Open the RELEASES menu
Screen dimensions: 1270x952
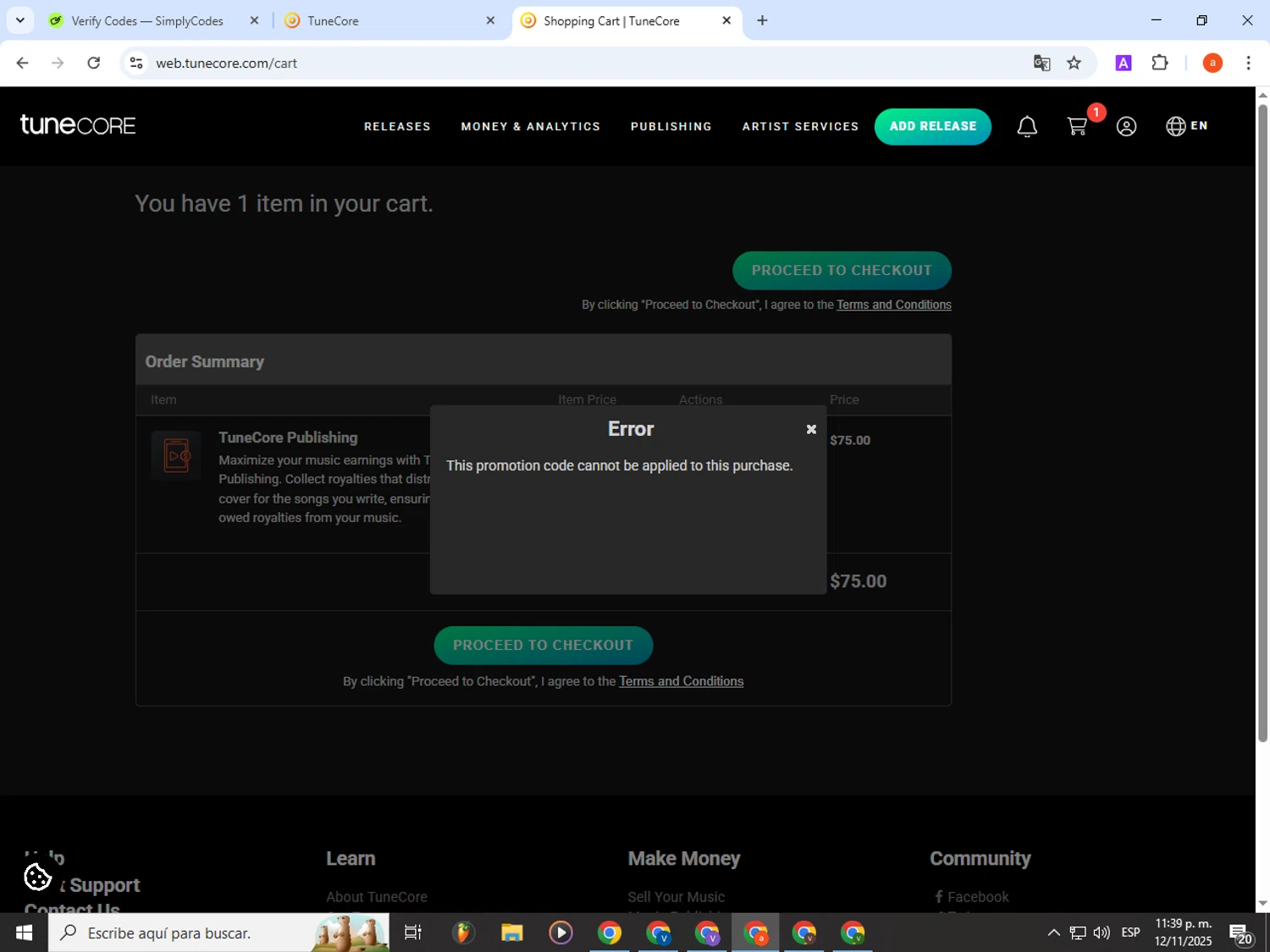[397, 127]
